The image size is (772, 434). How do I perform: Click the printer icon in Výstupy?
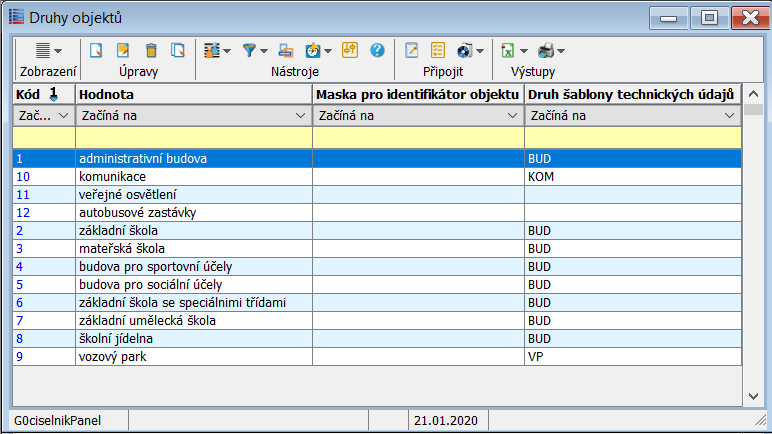pyautogui.click(x=546, y=50)
